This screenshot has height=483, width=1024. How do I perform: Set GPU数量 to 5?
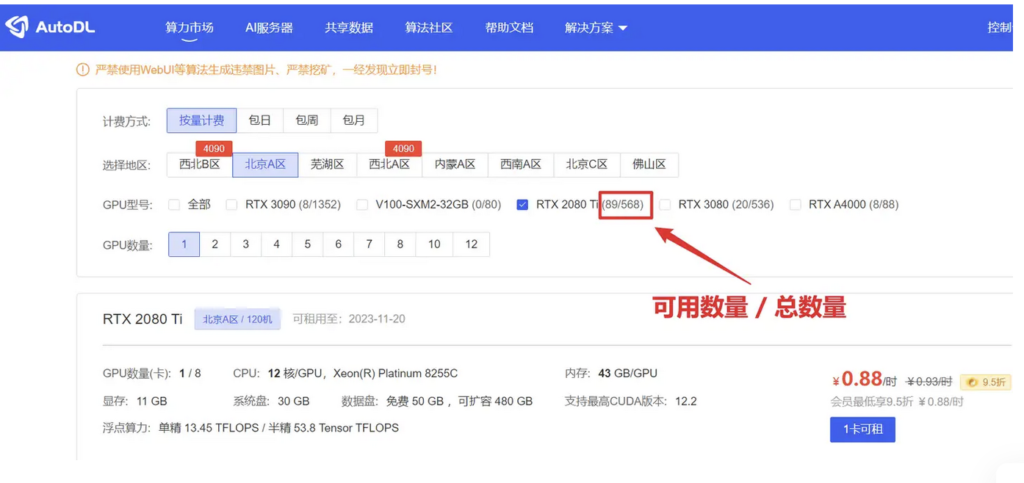[x=307, y=244]
